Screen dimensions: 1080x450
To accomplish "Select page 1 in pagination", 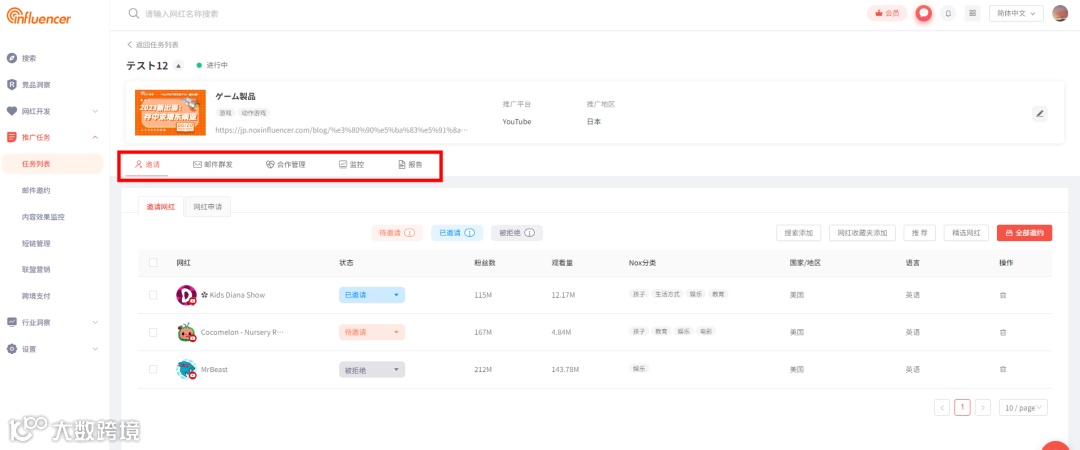I will (962, 407).
